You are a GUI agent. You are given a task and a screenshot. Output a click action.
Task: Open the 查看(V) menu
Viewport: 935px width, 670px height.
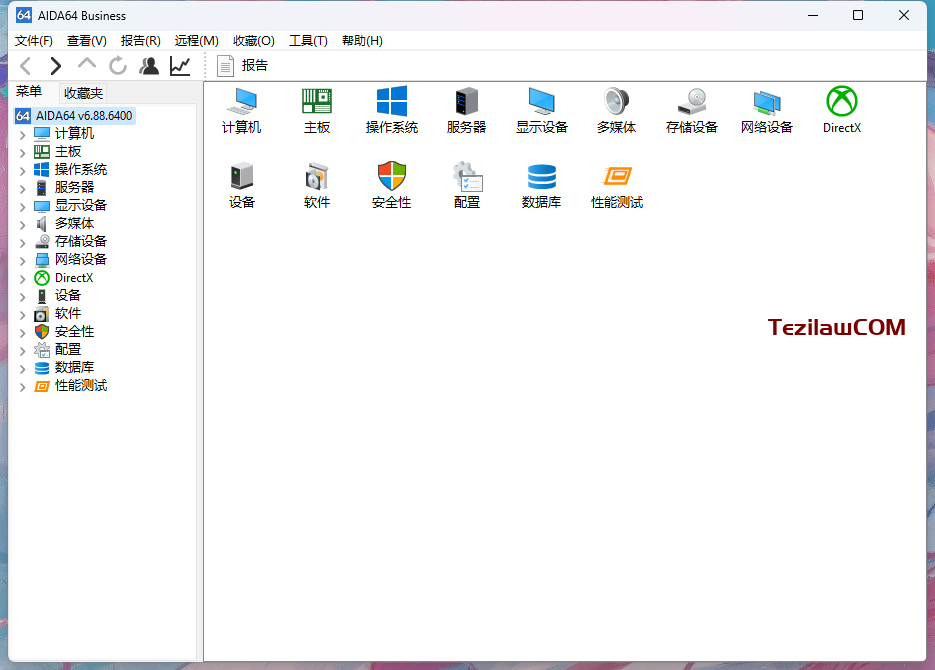click(86, 41)
